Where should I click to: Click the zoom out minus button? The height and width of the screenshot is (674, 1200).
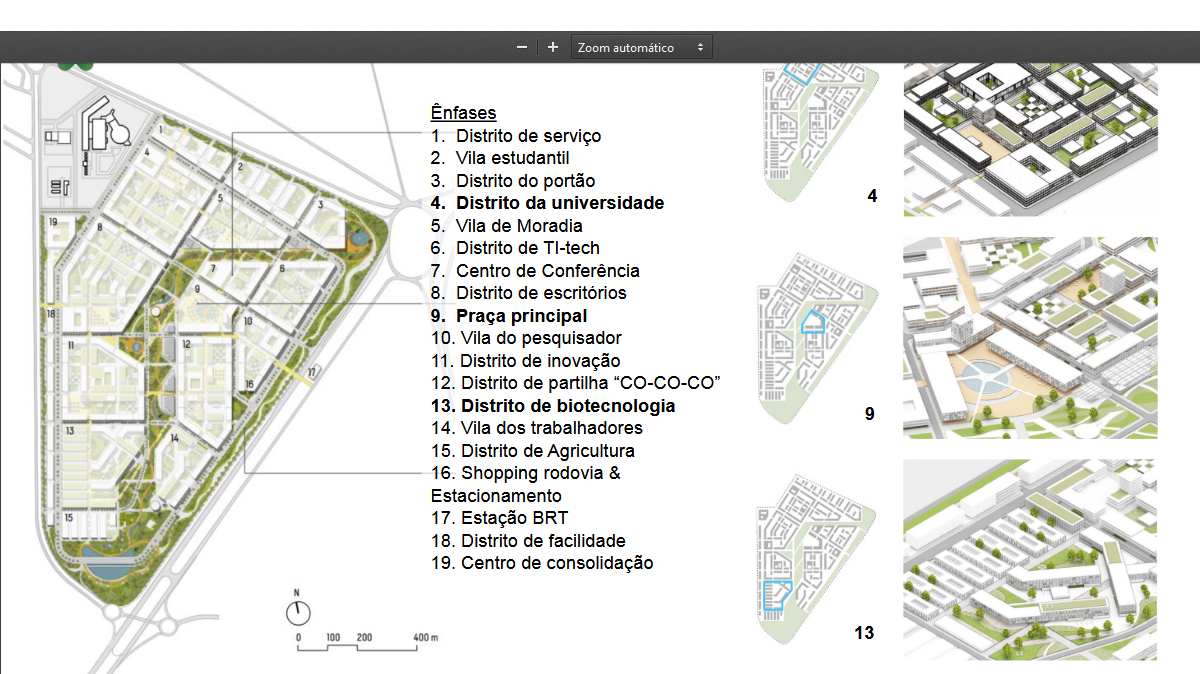521,47
